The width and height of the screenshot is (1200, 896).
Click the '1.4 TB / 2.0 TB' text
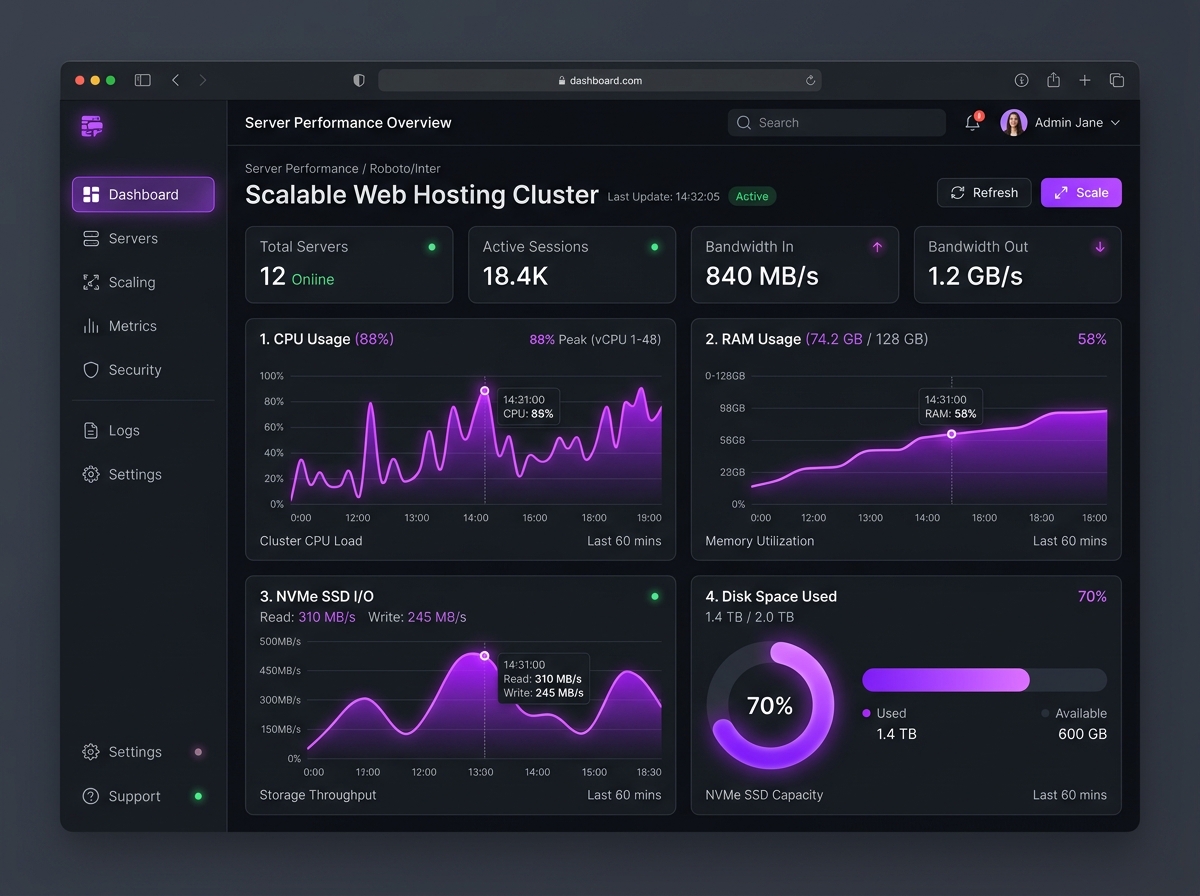point(750,617)
